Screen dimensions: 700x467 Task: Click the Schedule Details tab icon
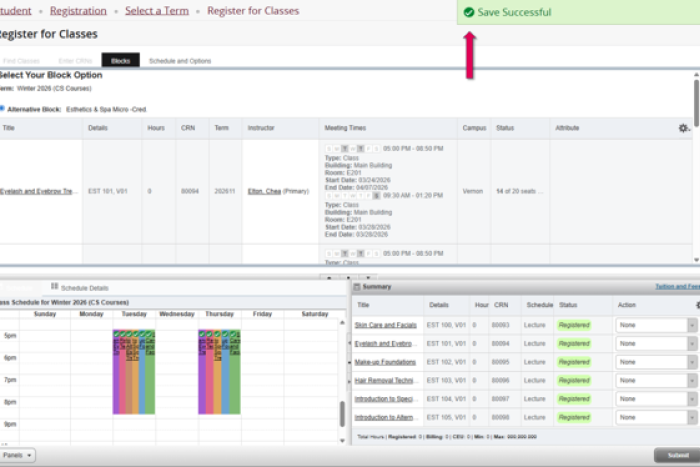click(x=54, y=286)
